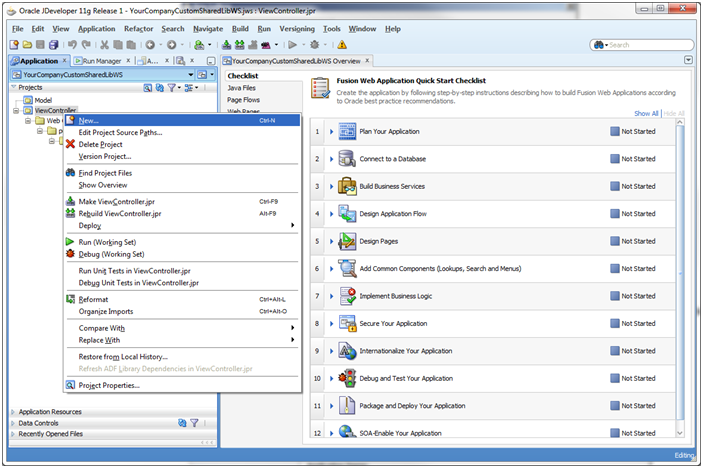Toggle status box for Secure Your Application

[615, 323]
